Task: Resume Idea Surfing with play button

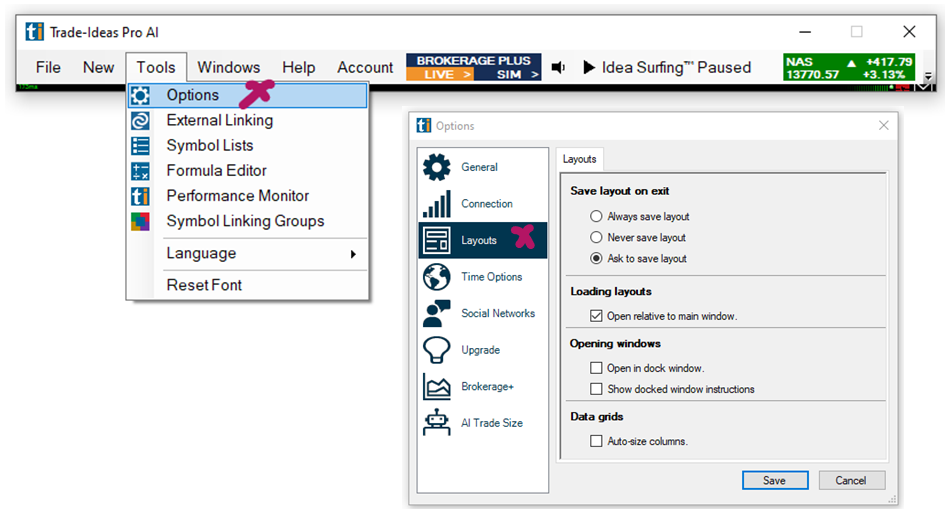Action: (x=589, y=68)
